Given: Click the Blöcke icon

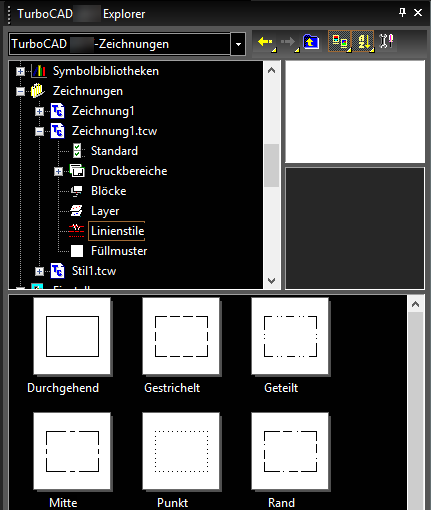Looking at the screenshot, I should 77,191.
